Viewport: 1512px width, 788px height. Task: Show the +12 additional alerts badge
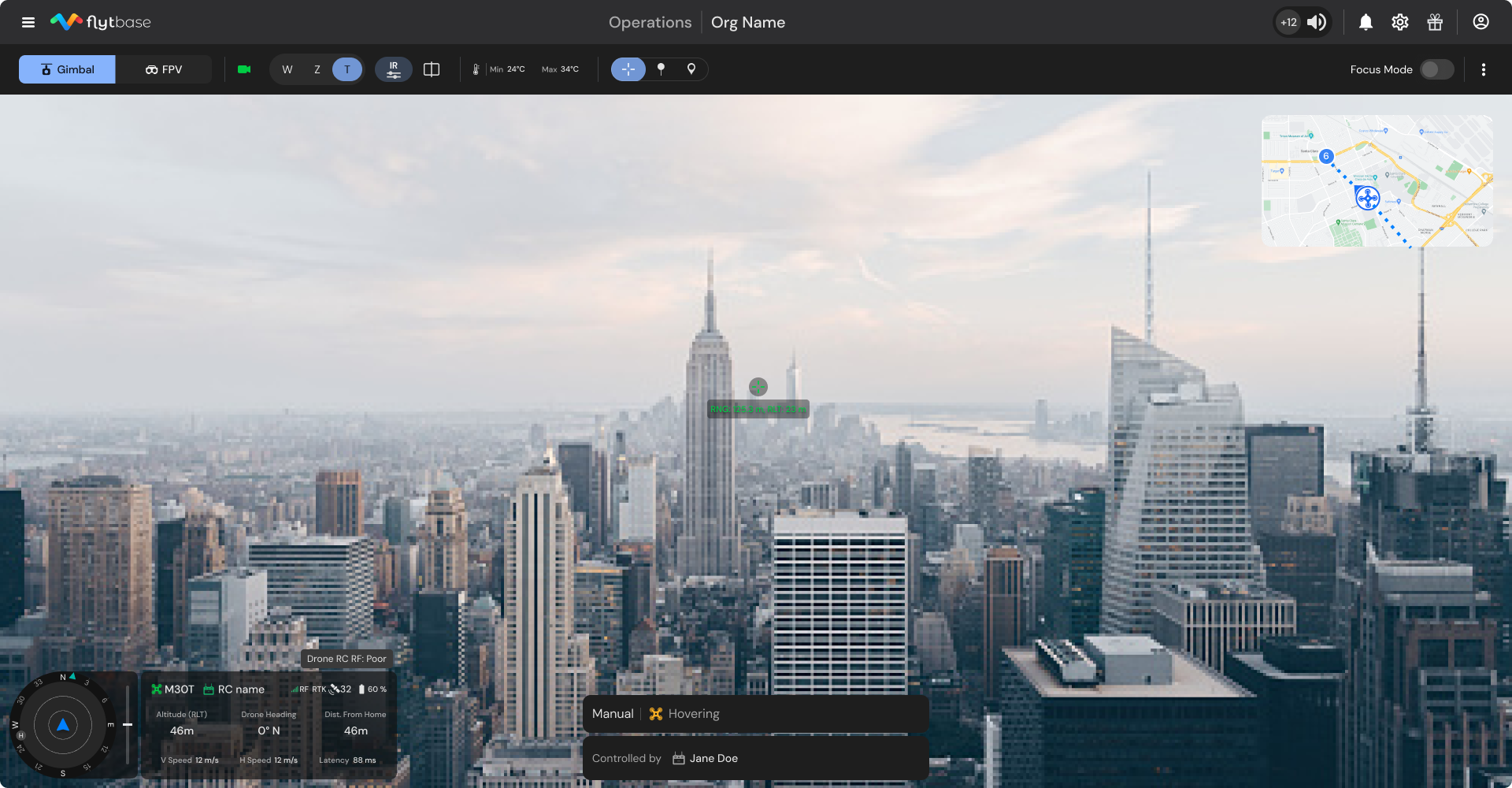point(1288,22)
